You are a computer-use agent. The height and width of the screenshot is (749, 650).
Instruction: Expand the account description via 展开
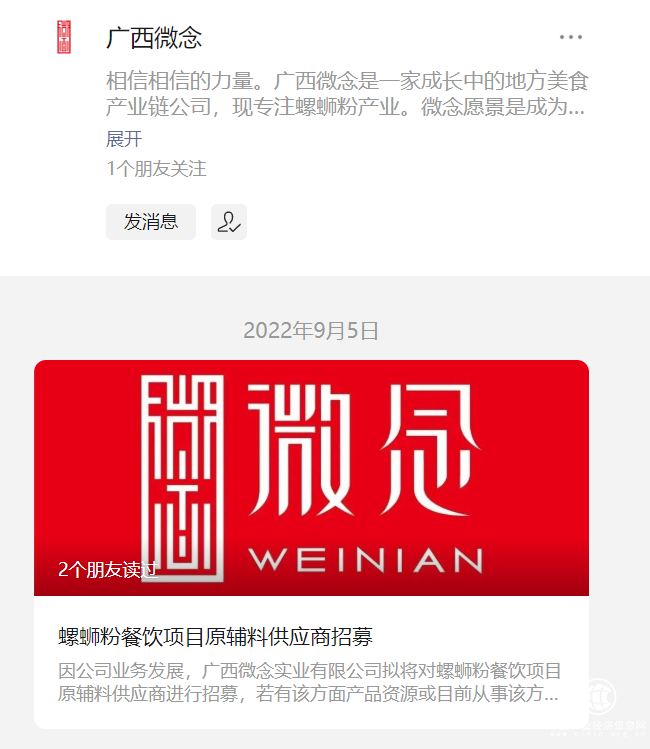pos(124,139)
